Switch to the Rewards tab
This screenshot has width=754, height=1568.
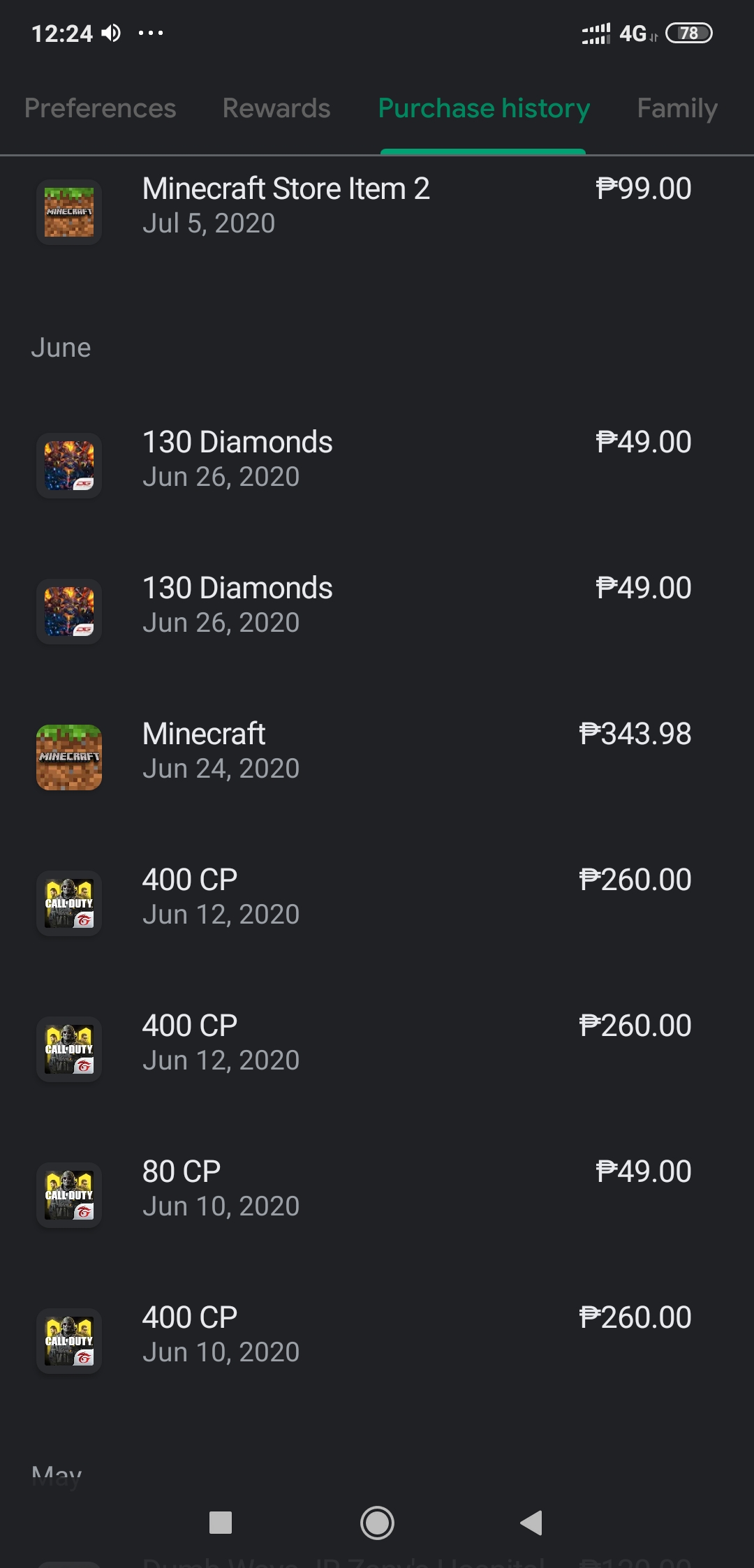tap(276, 108)
